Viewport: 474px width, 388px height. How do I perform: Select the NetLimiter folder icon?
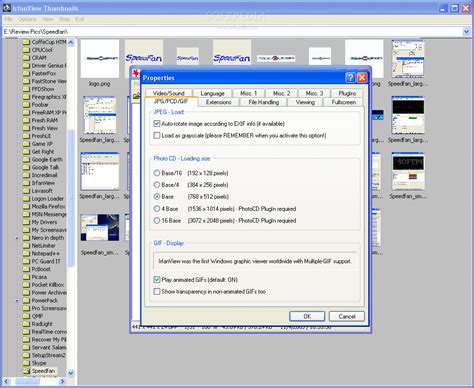[26, 246]
